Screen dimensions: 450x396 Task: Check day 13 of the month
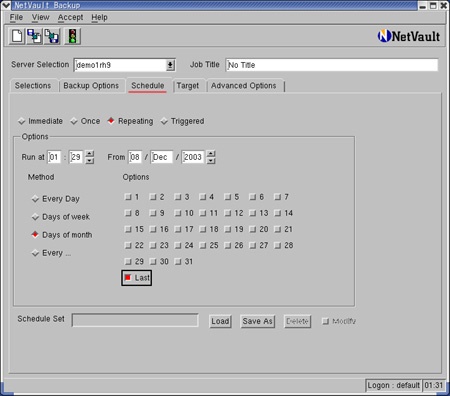253,213
